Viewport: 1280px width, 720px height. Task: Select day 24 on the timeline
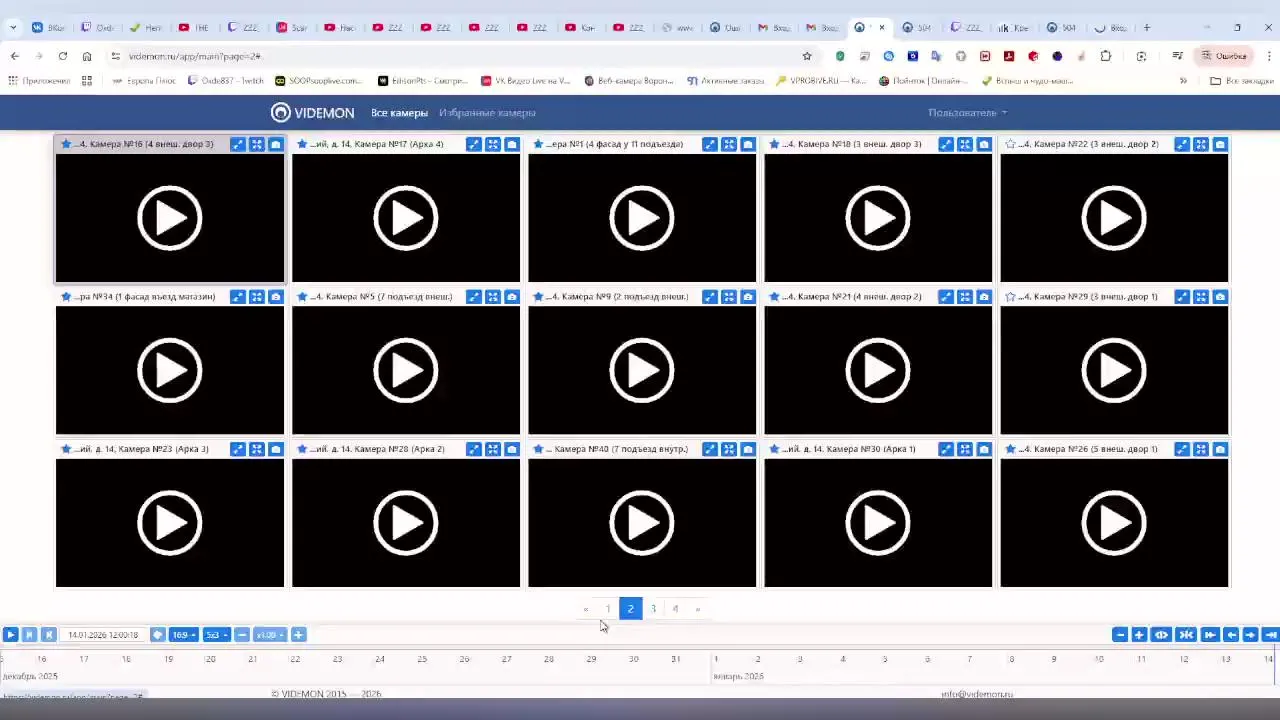[x=380, y=659]
